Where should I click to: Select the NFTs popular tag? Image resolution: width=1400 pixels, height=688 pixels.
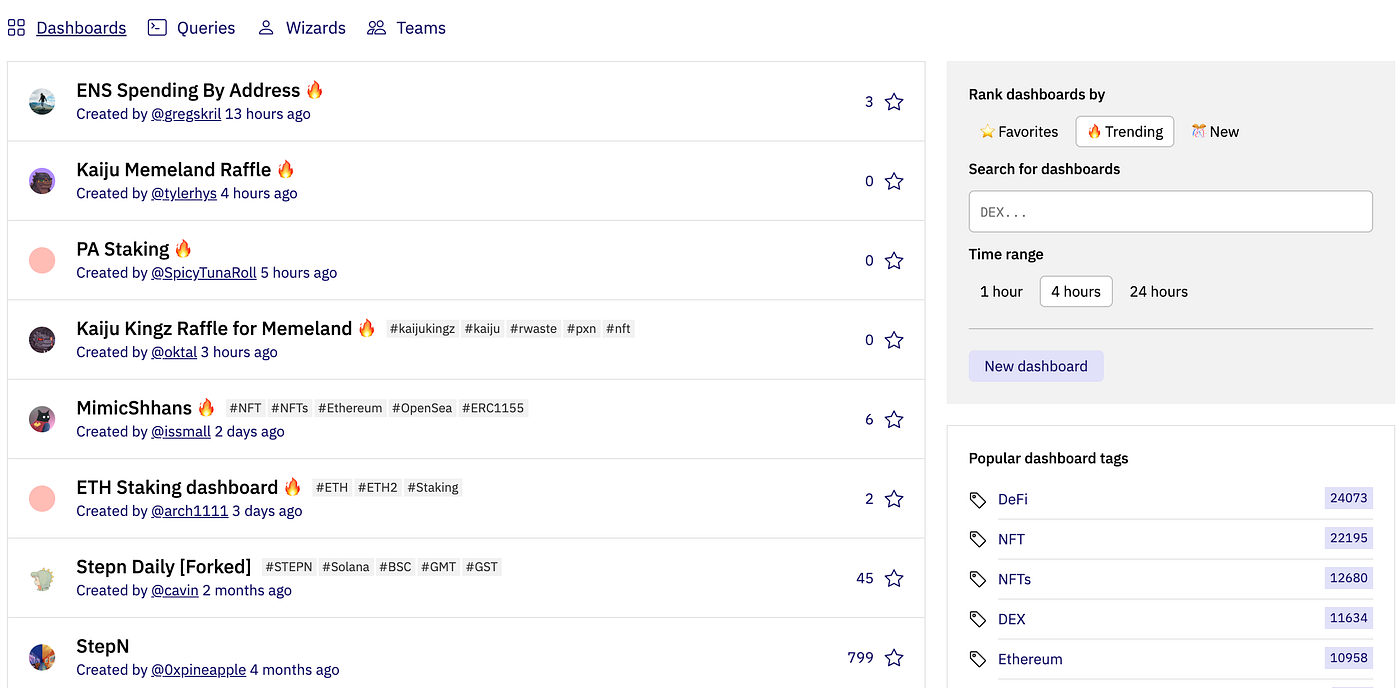coord(1015,579)
